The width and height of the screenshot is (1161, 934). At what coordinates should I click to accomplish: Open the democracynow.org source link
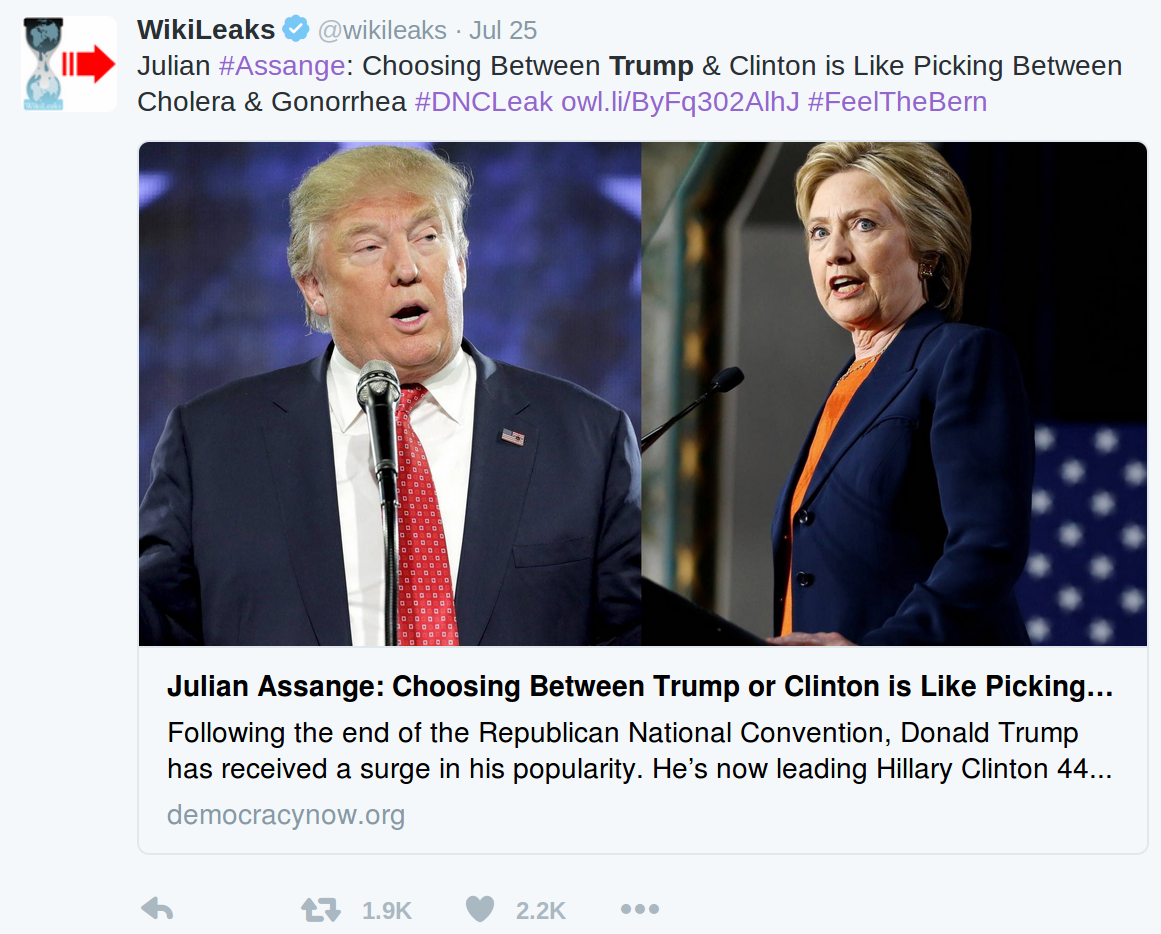click(x=286, y=815)
